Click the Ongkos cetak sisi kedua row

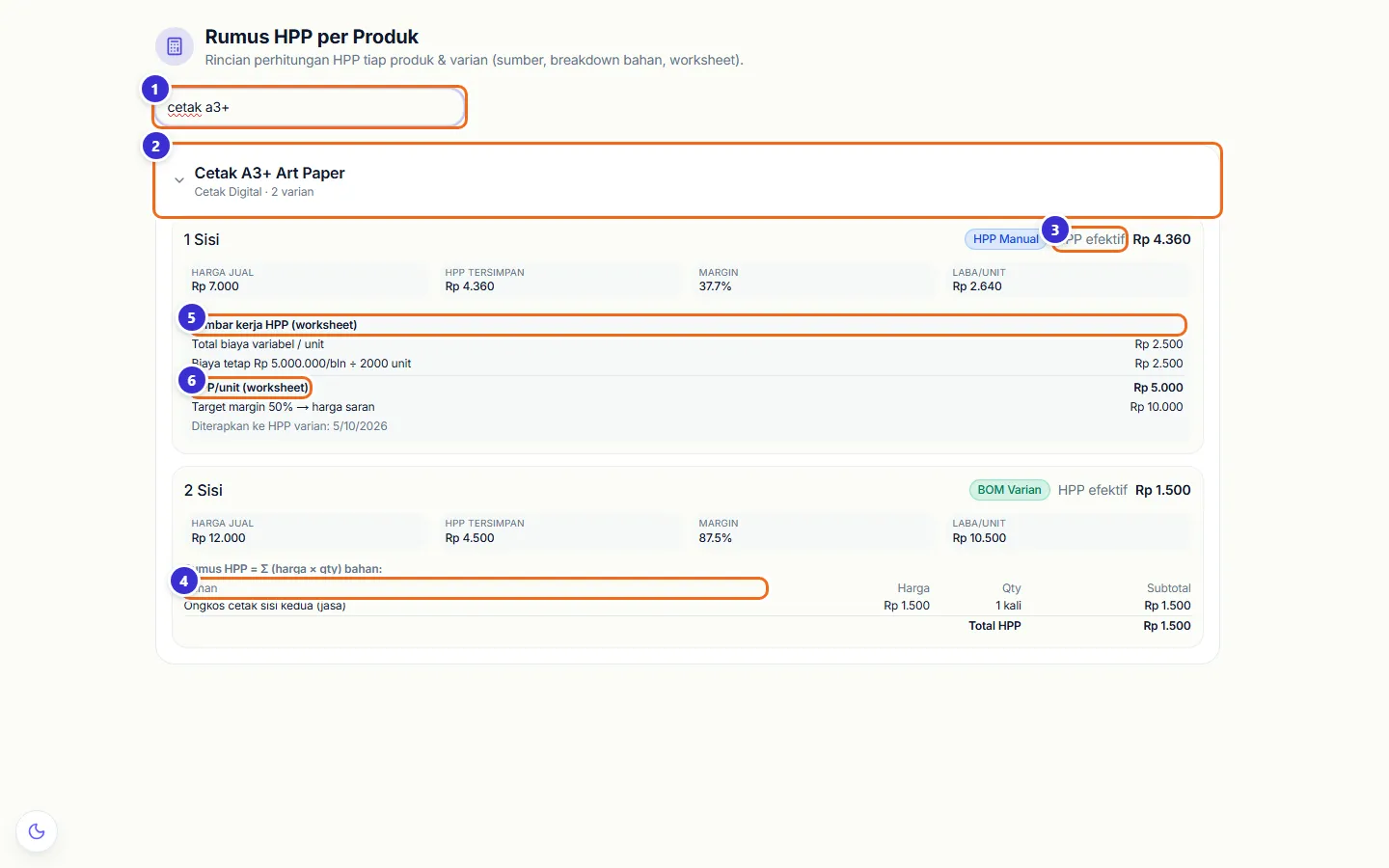(688, 606)
